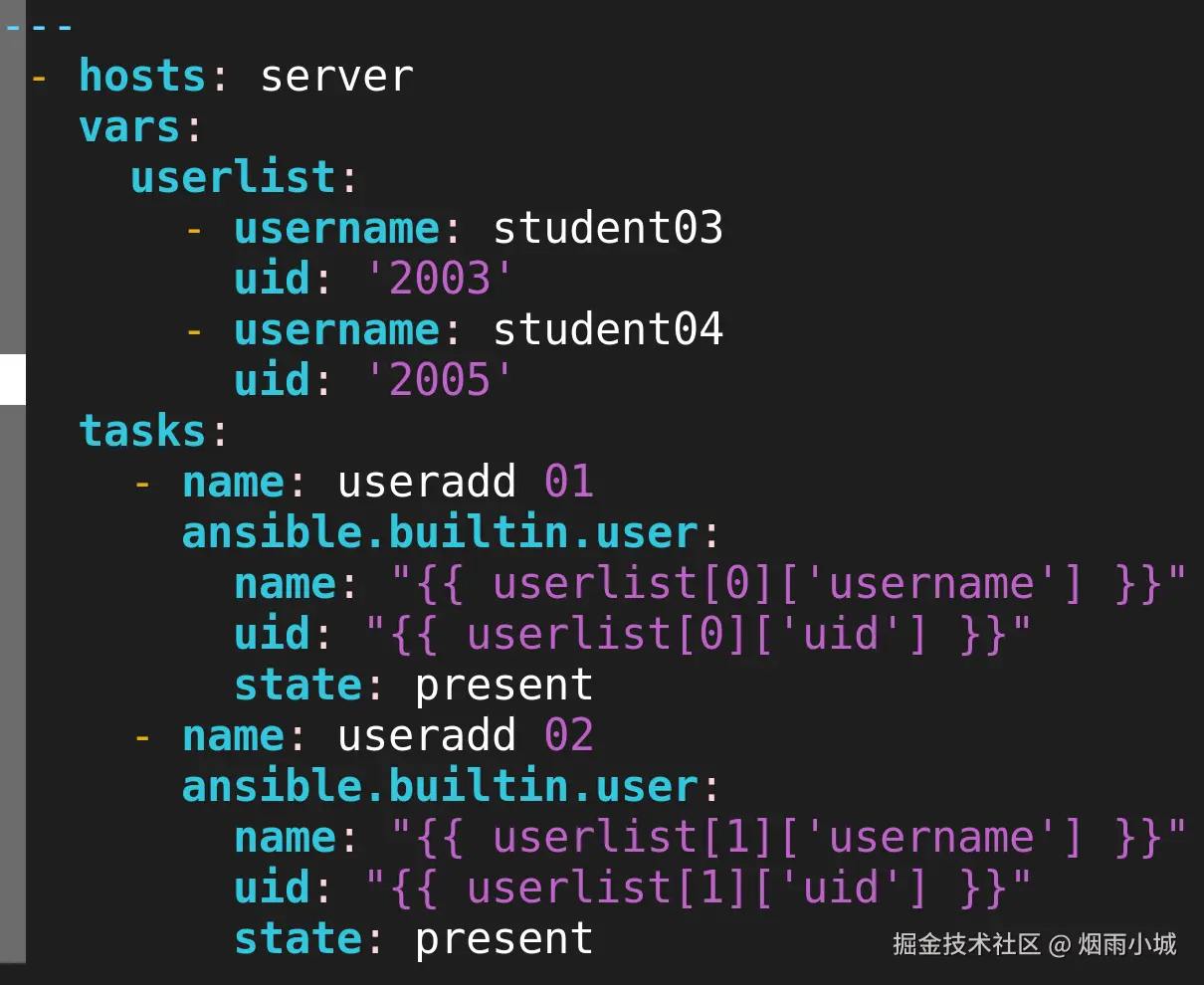Click the userlist[1]['uid'] template expression
1204x985 pixels.
(x=698, y=888)
